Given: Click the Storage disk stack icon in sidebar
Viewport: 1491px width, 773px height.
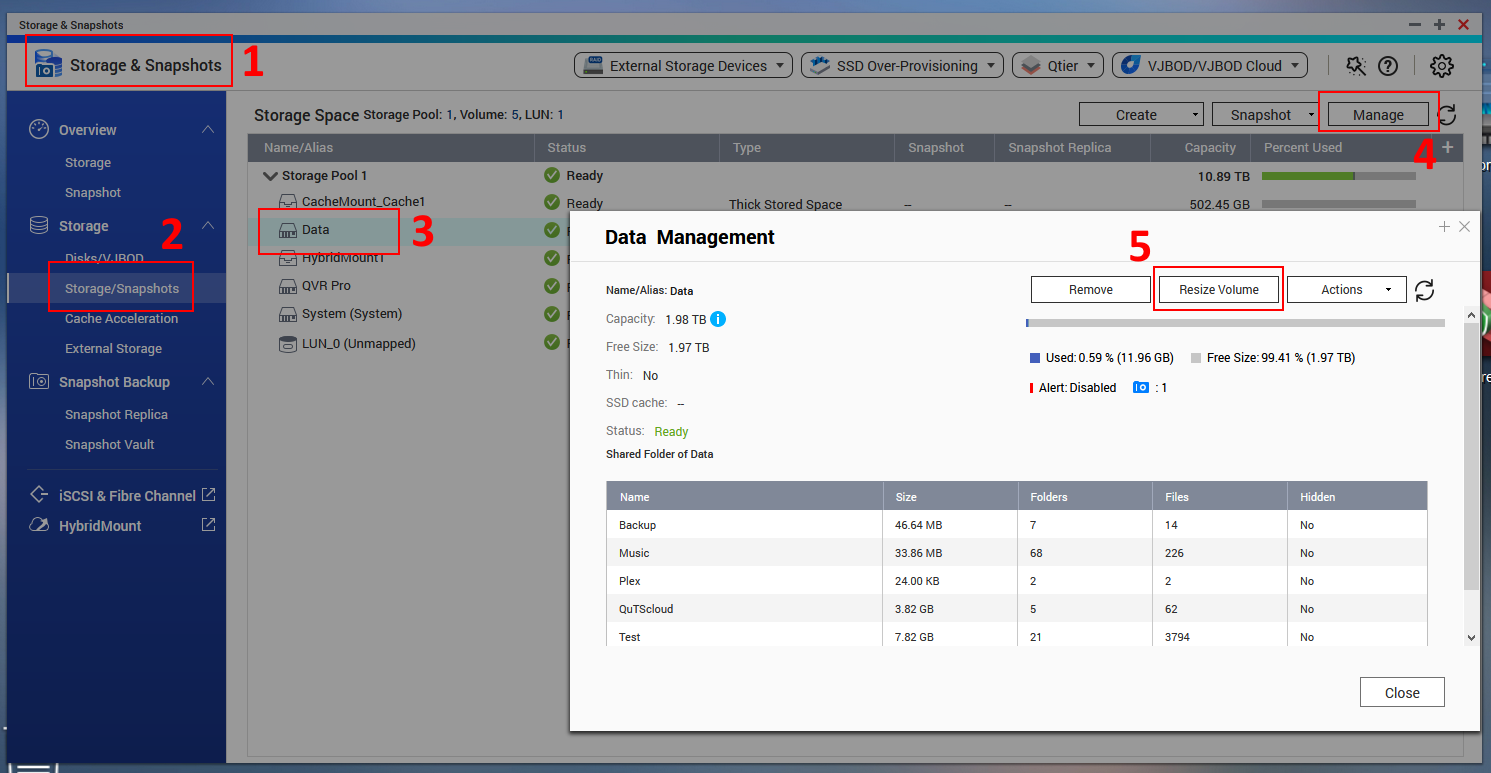Looking at the screenshot, I should point(39,226).
